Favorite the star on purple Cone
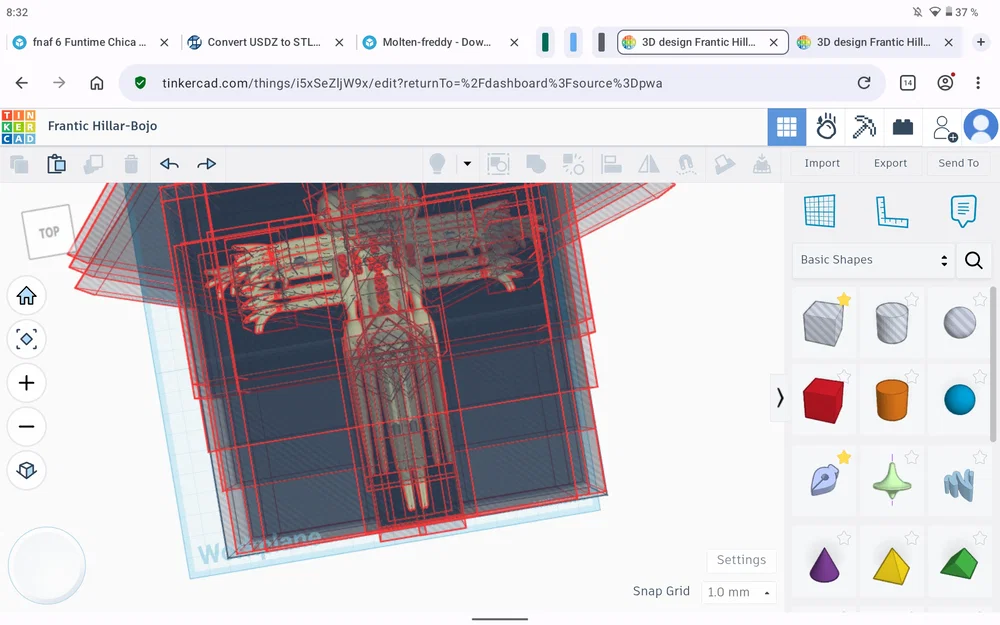The image size is (1000, 625). [x=844, y=538]
